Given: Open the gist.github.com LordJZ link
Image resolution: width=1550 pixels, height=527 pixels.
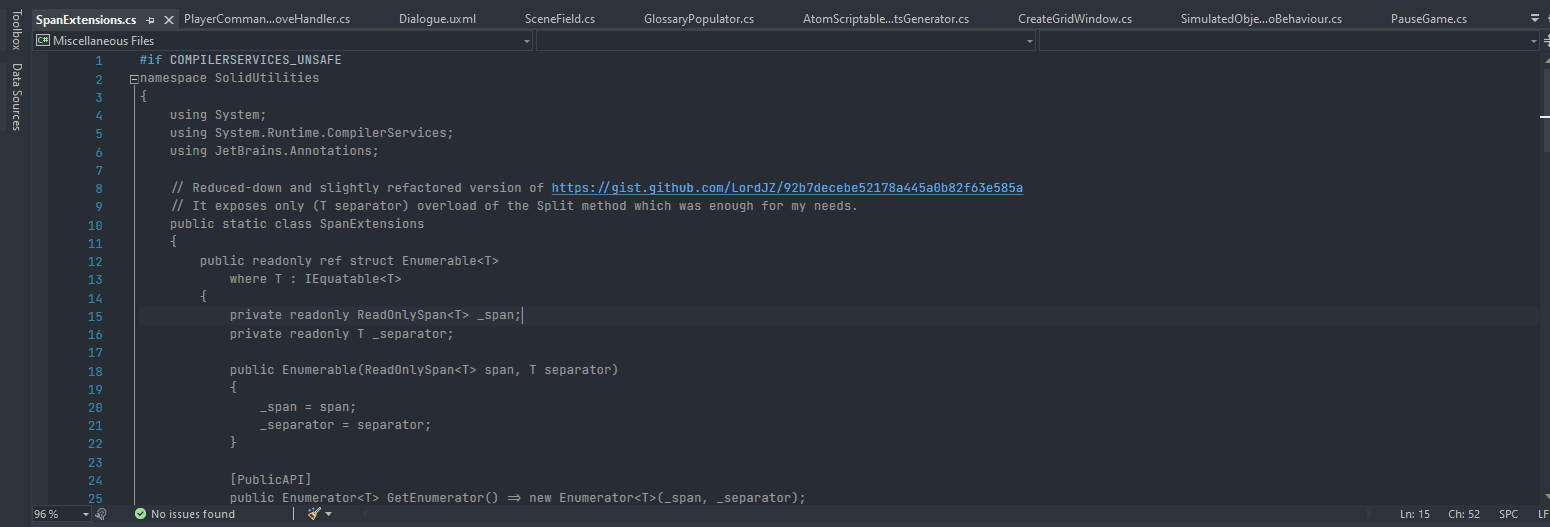Looking at the screenshot, I should pos(787,188).
